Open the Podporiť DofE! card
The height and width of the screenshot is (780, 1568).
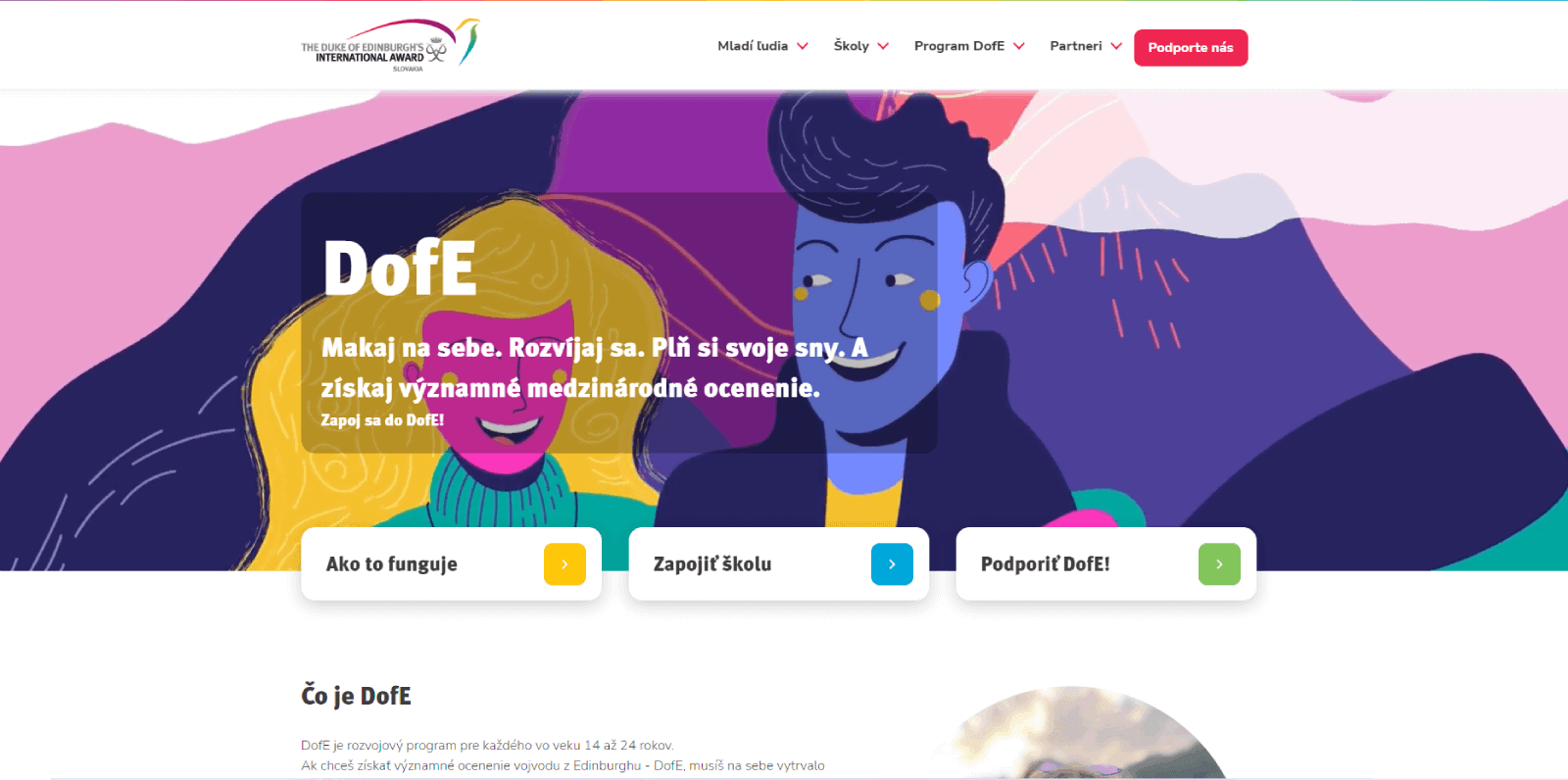click(x=1105, y=563)
